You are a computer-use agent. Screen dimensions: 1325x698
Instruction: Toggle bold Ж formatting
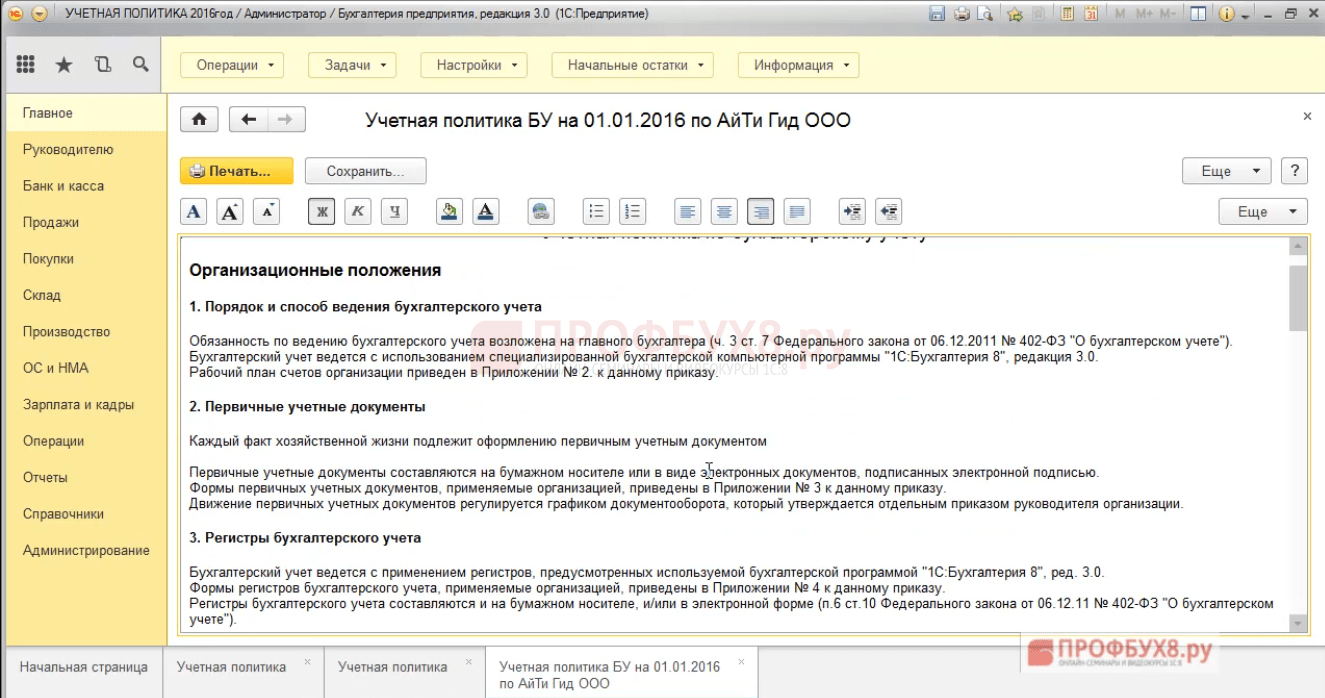[x=322, y=211]
